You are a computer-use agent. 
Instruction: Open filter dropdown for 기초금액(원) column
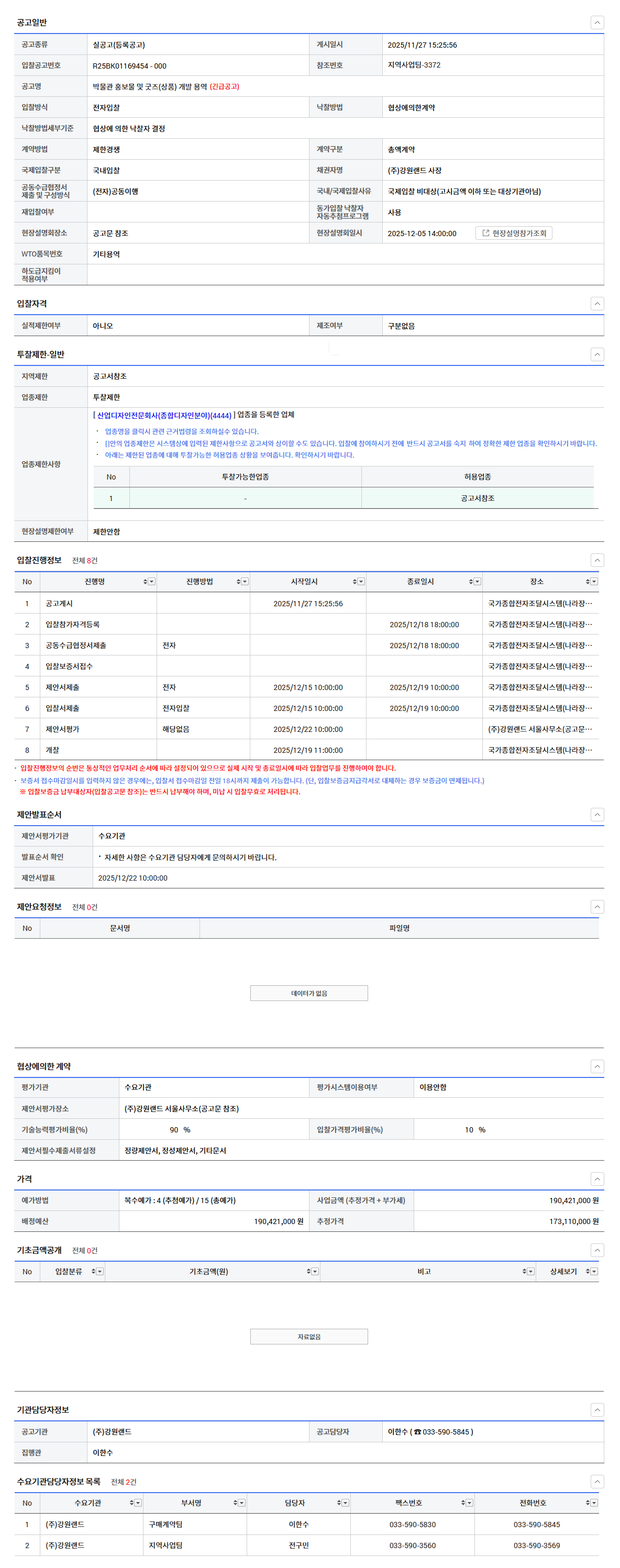click(315, 1272)
